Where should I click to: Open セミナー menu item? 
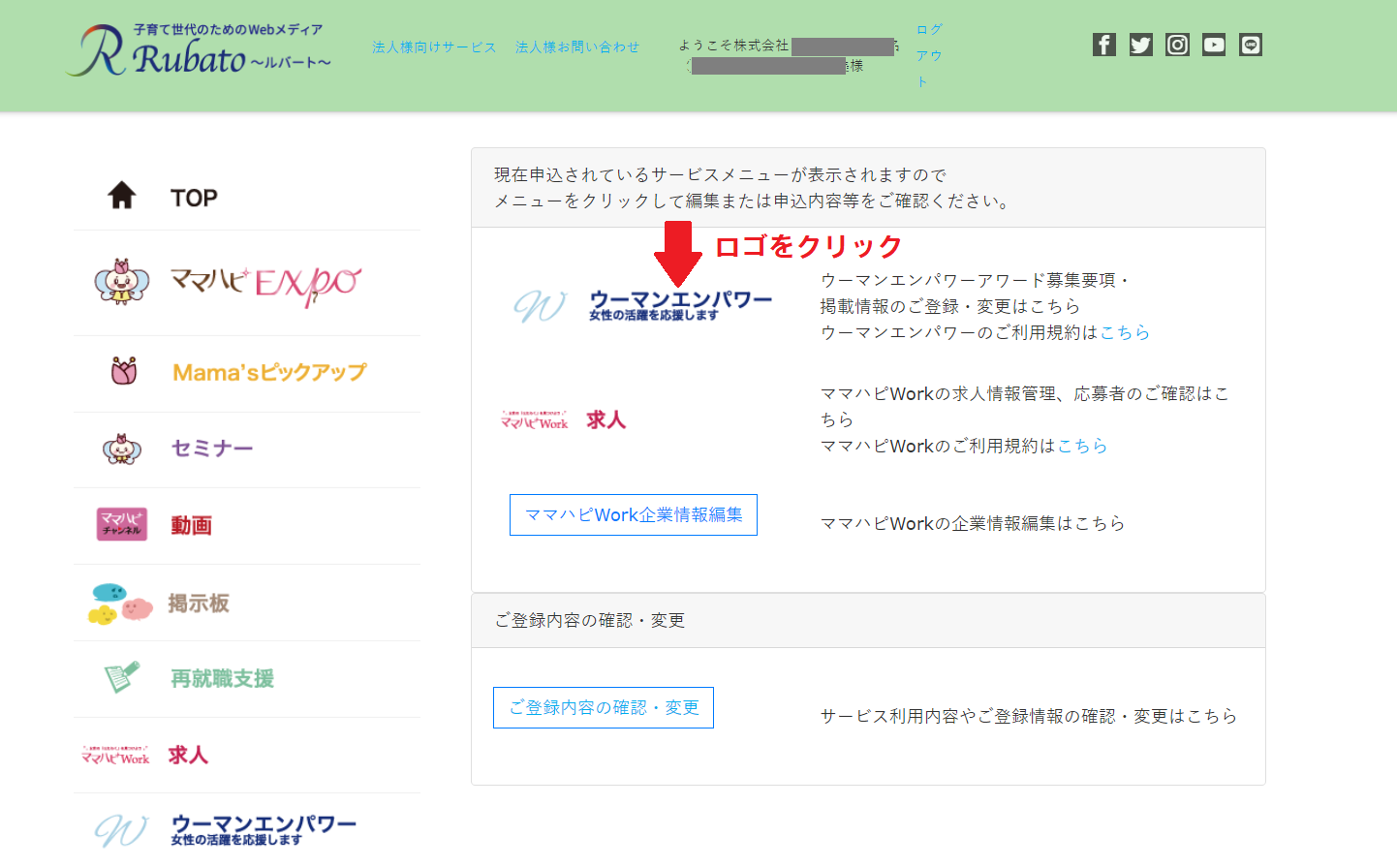tap(212, 449)
